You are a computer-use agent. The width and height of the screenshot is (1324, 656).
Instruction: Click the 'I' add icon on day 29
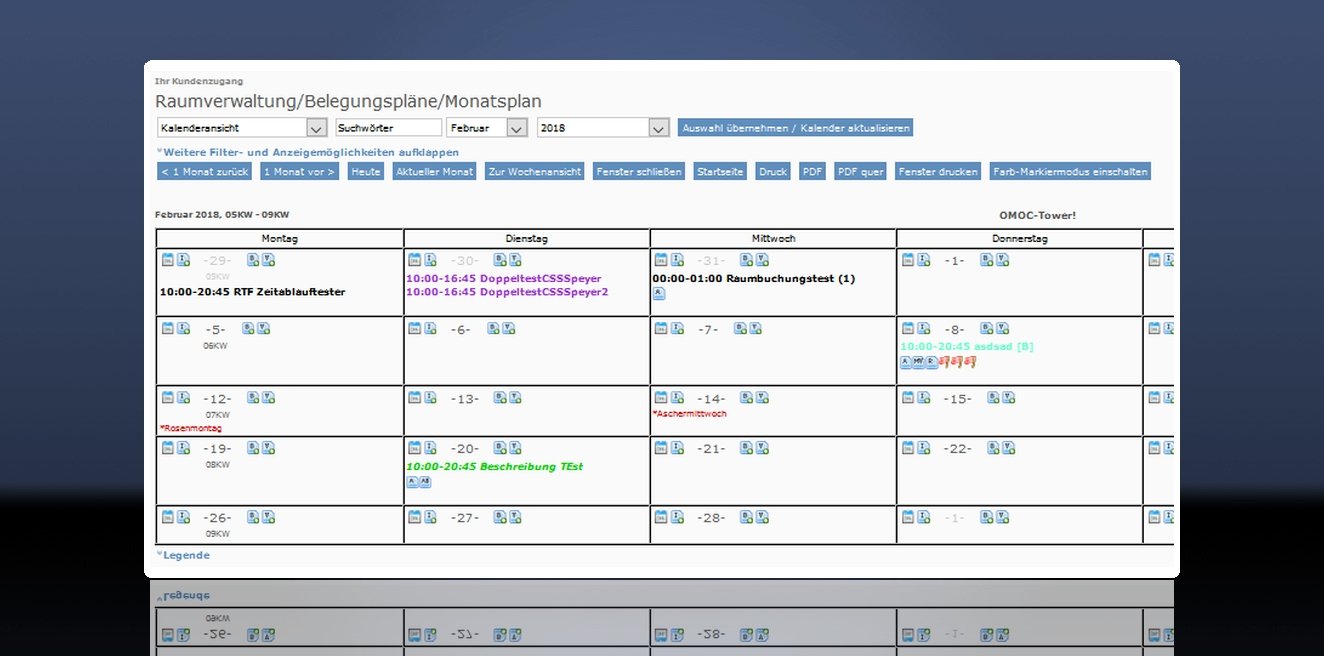[x=184, y=260]
